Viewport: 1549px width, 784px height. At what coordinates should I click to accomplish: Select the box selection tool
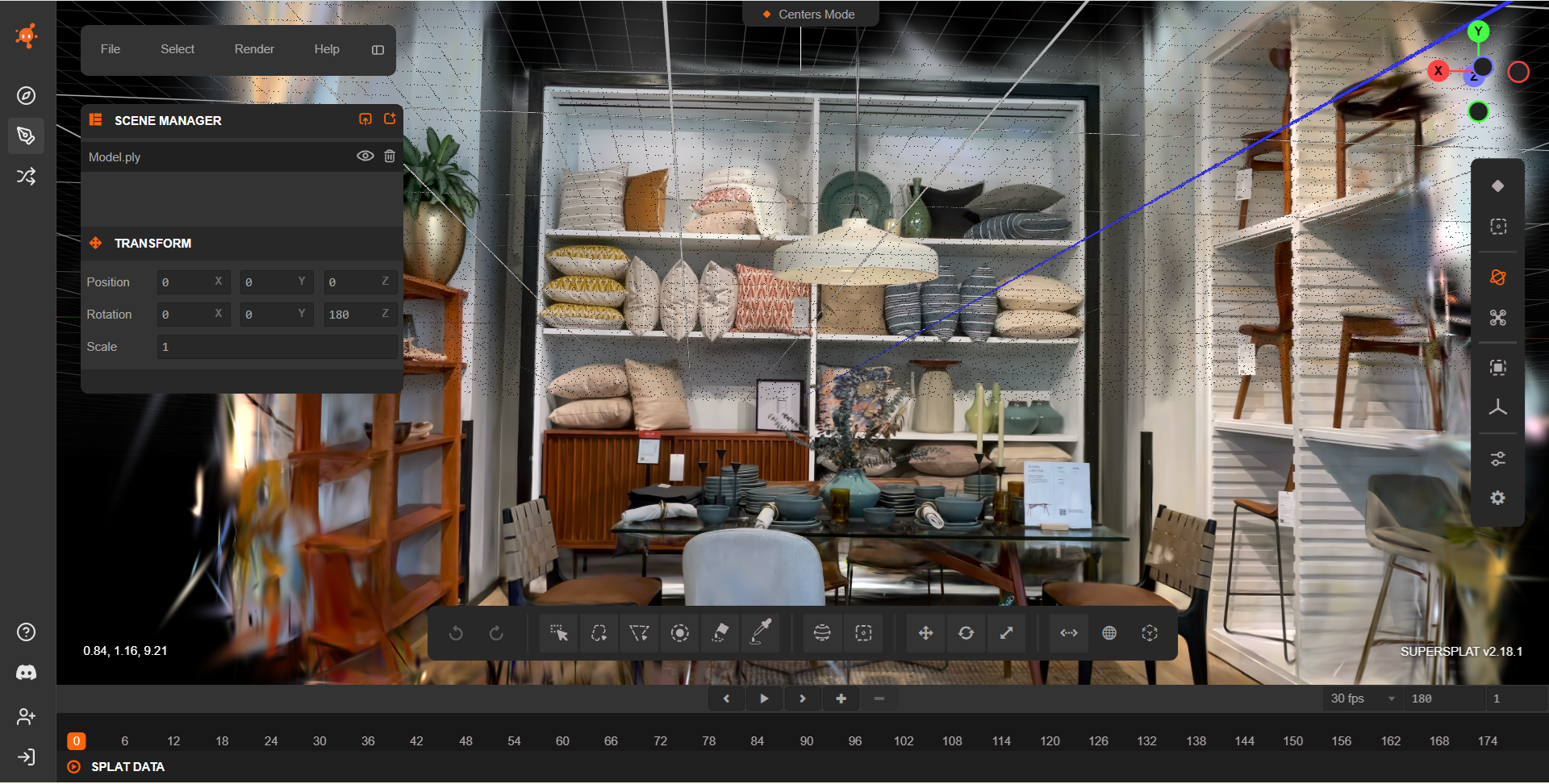pos(863,633)
